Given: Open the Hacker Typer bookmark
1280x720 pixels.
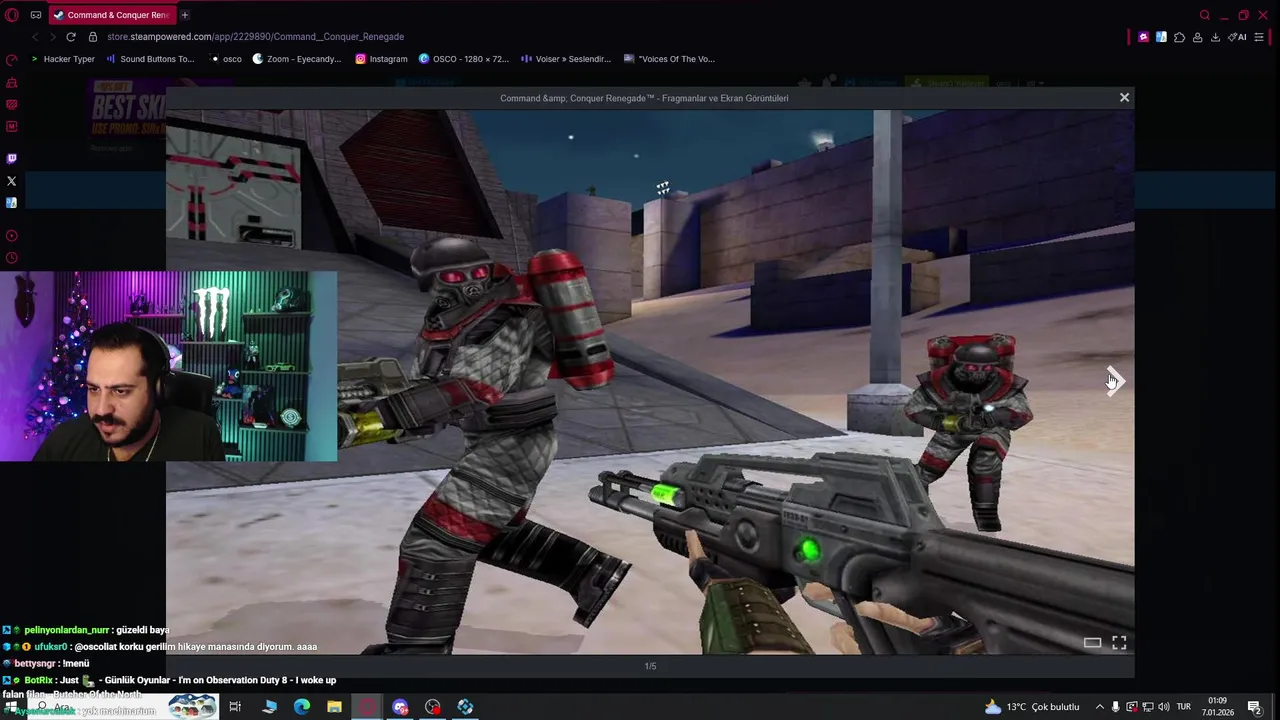Looking at the screenshot, I should (x=62, y=59).
